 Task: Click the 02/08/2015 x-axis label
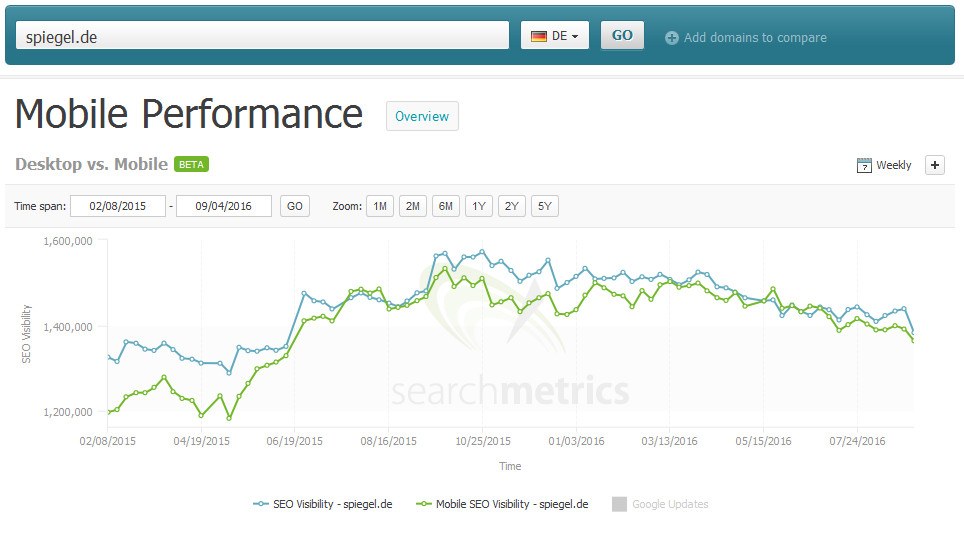tap(108, 441)
